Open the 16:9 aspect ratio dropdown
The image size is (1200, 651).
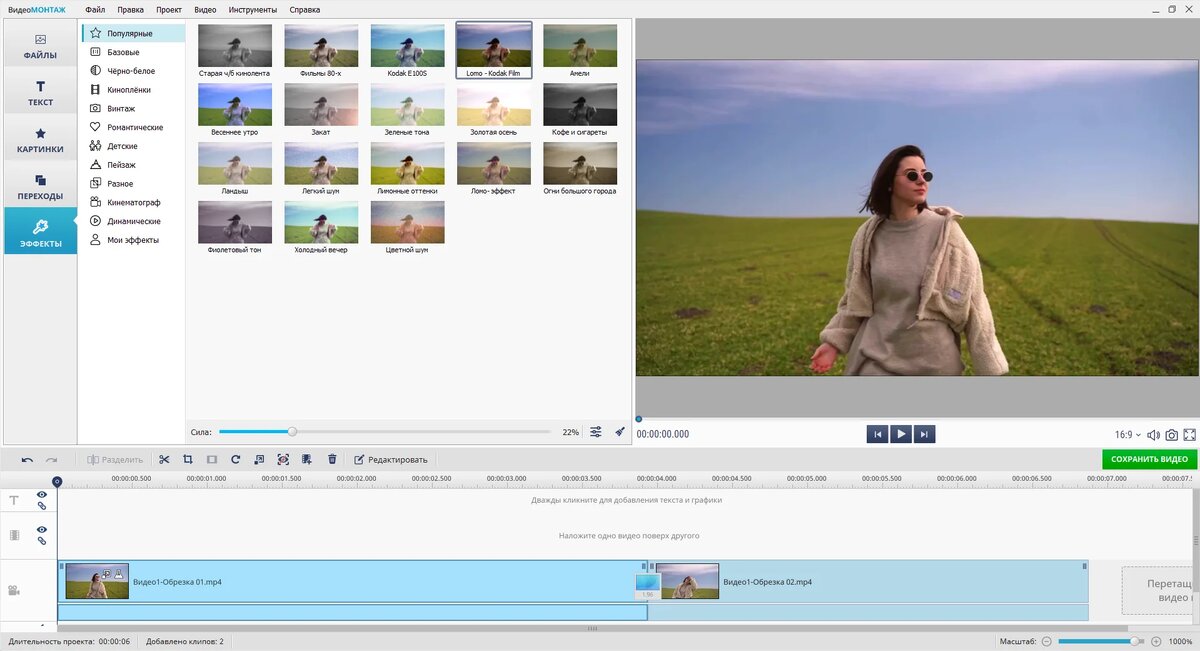coord(1127,435)
